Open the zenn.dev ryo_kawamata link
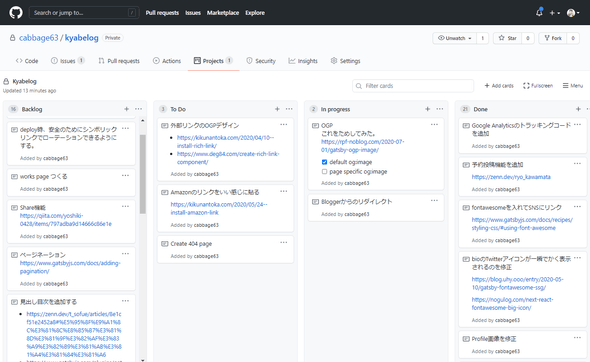Image resolution: width=590 pixels, height=362 pixels. (511, 177)
